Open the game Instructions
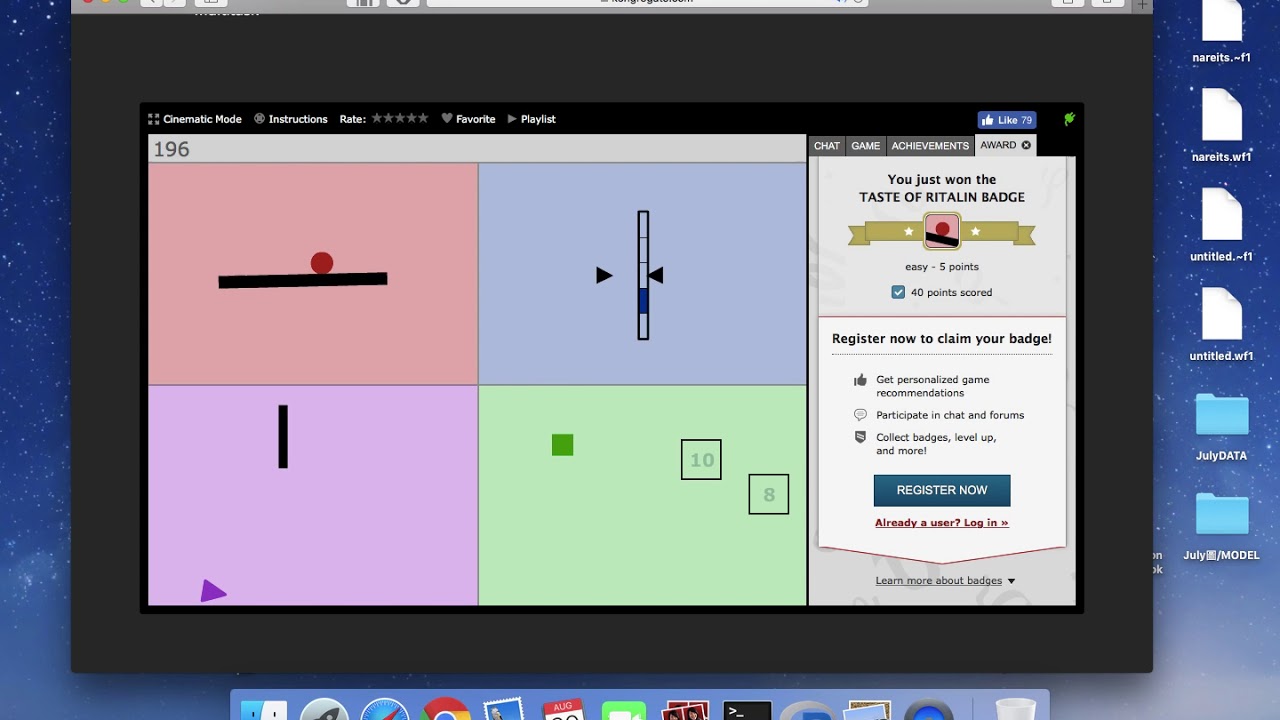 pos(291,119)
